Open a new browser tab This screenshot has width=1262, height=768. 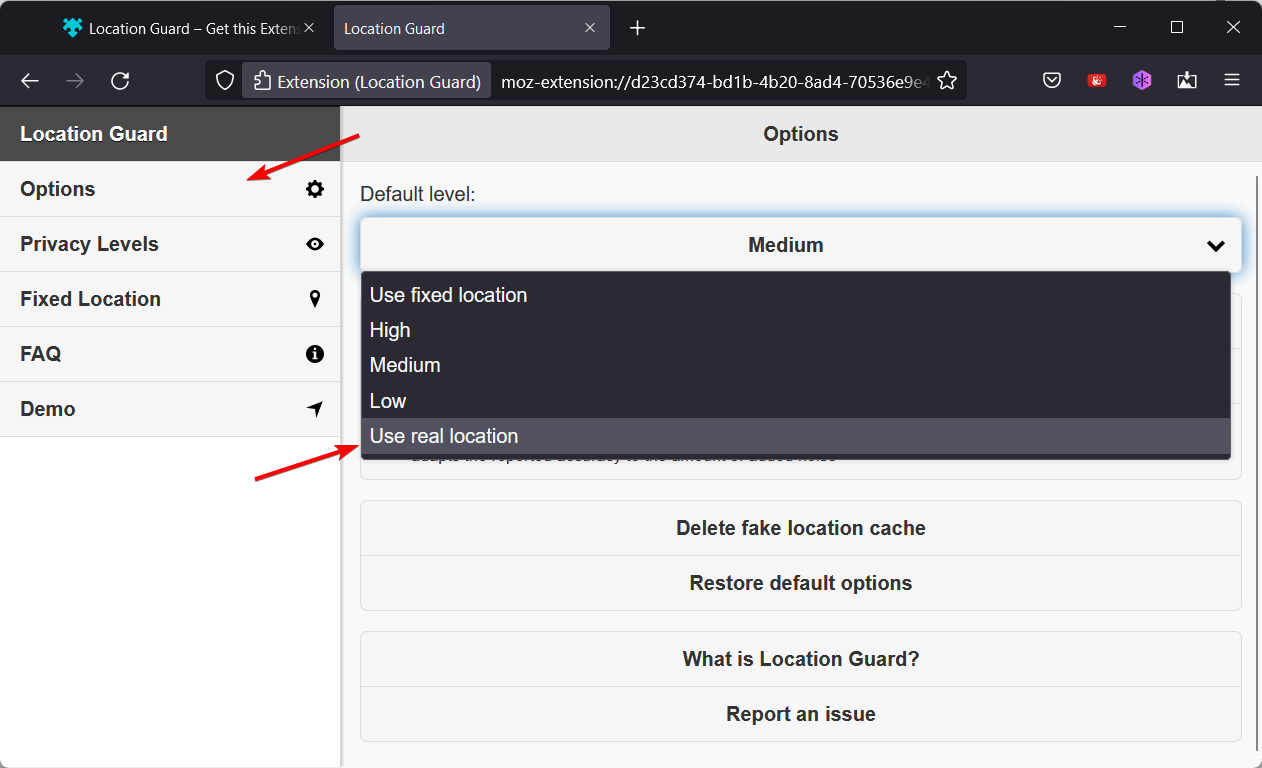click(x=638, y=28)
